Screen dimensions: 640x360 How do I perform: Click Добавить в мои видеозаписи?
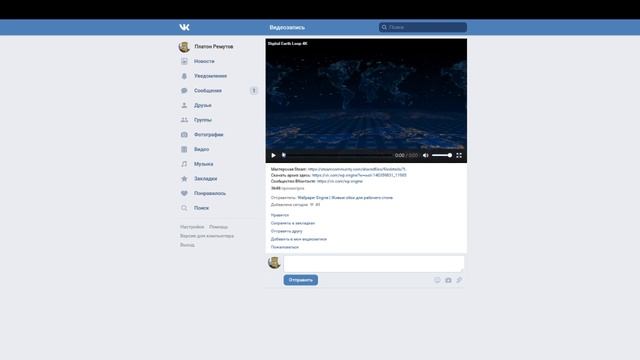pyautogui.click(x=298, y=239)
